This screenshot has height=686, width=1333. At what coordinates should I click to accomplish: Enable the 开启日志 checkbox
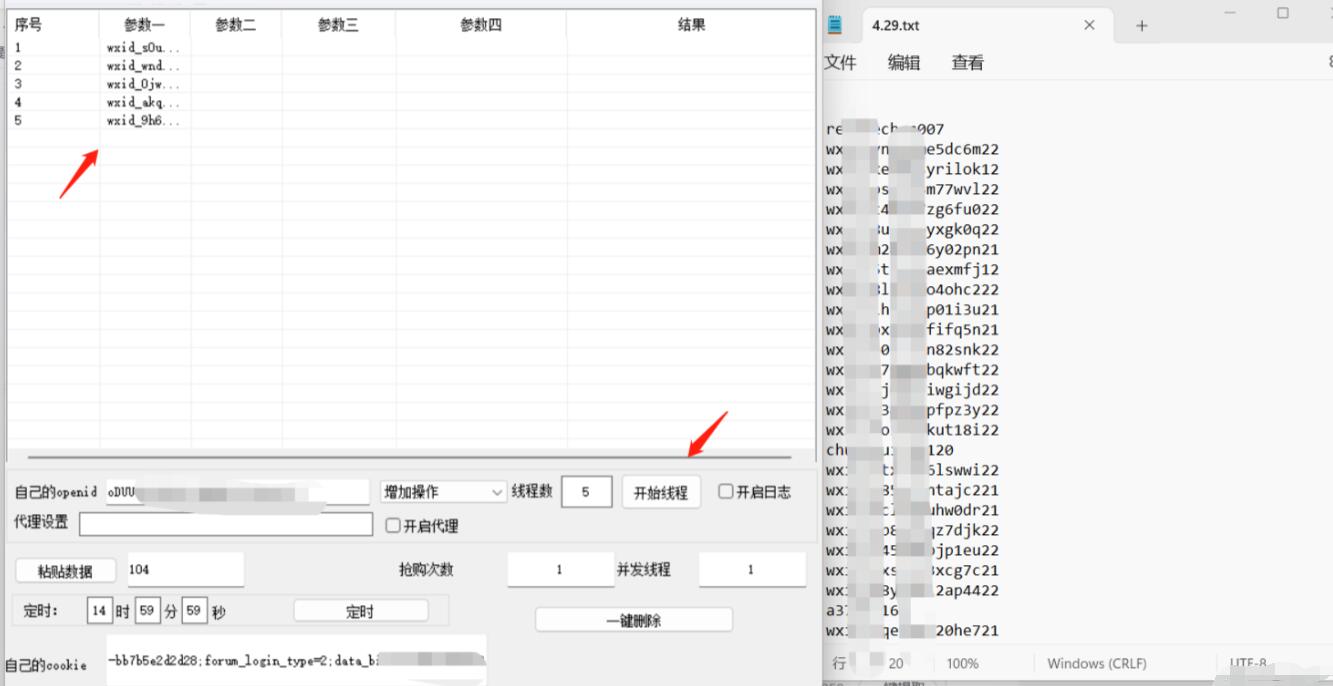[x=726, y=492]
